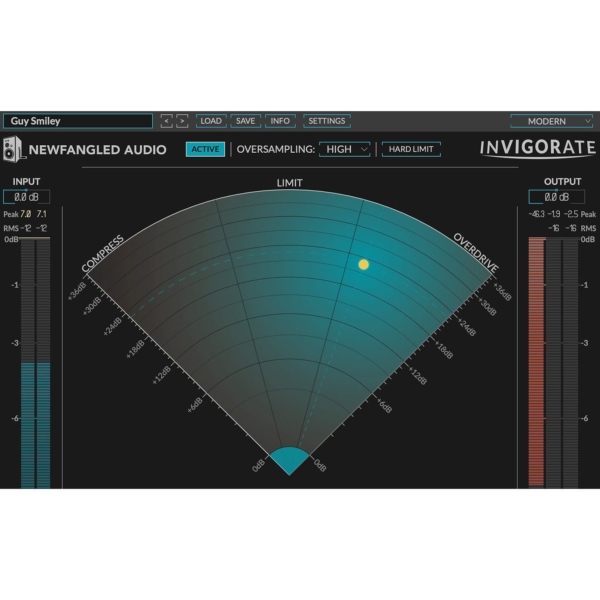Click the output Peak -1.9 readout

[x=554, y=214]
